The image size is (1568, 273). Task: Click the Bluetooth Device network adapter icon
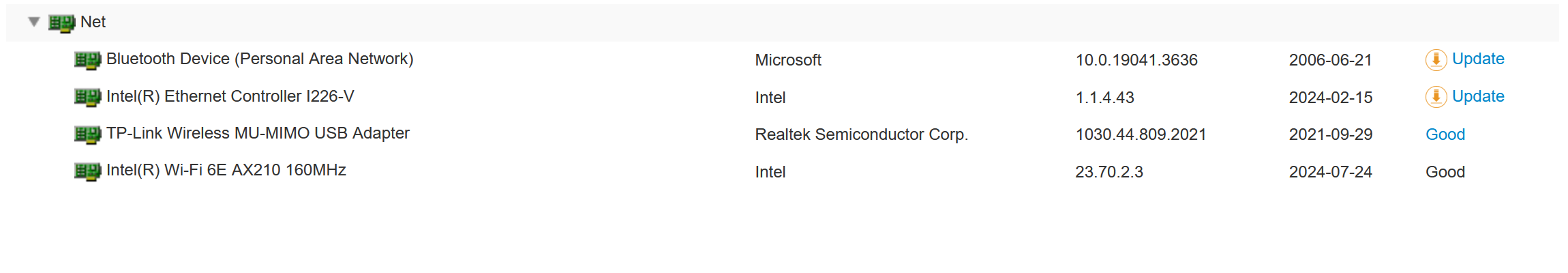click(87, 60)
